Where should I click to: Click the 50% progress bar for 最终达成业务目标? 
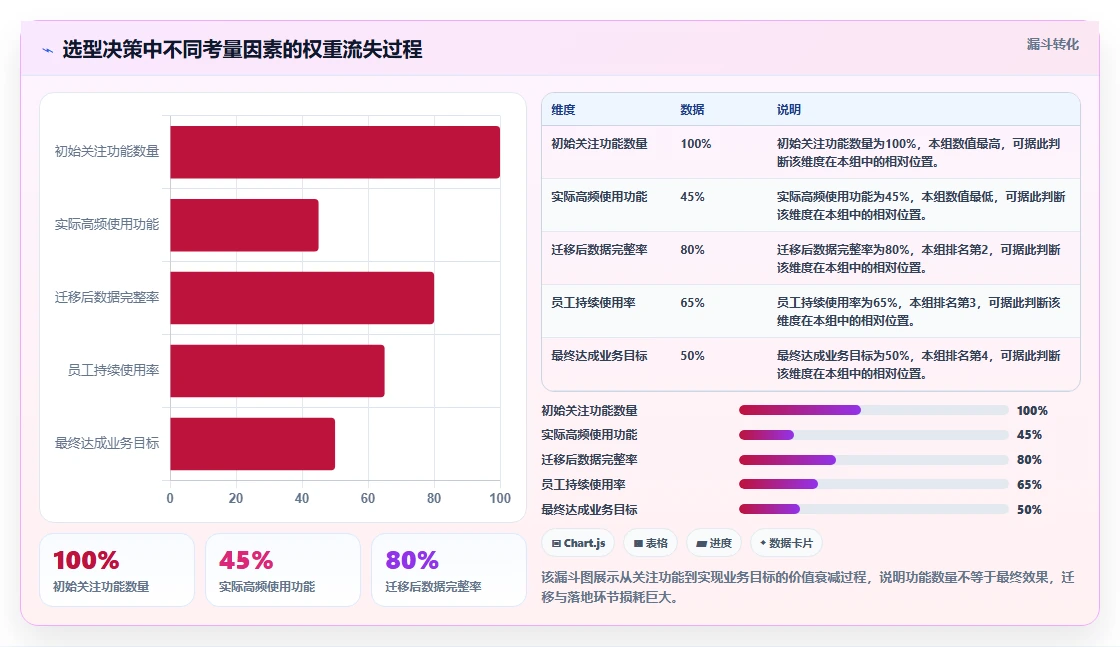(874, 509)
